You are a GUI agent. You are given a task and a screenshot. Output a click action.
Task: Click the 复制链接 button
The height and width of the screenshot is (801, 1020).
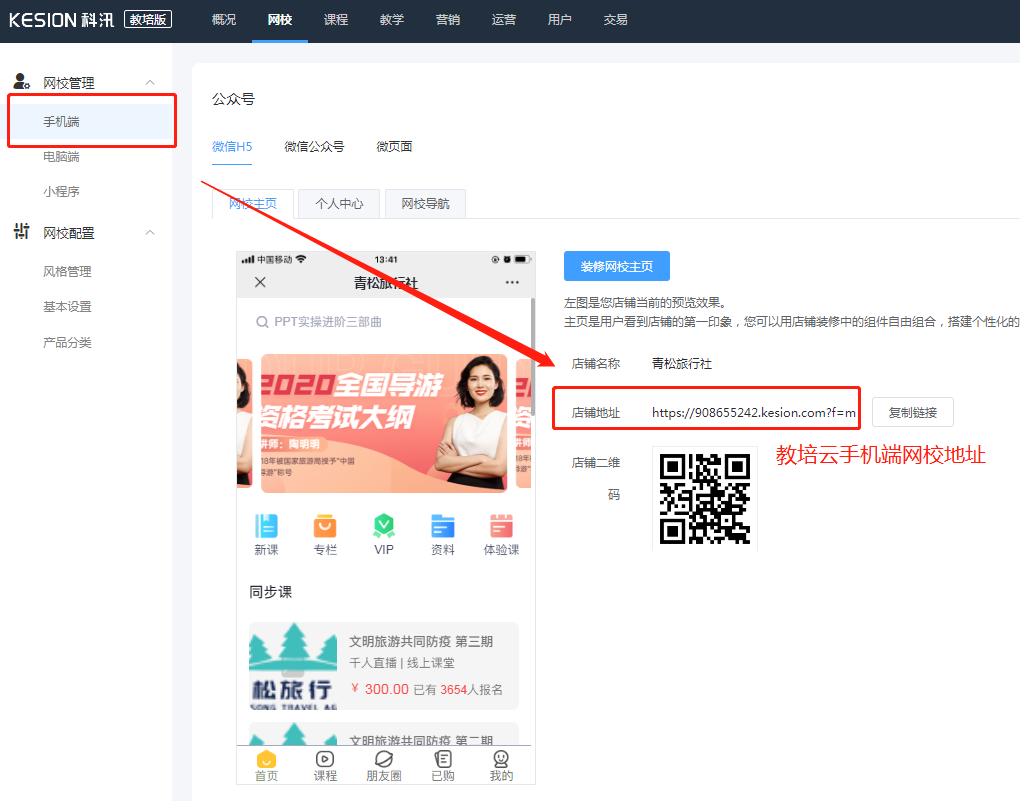[x=912, y=412]
